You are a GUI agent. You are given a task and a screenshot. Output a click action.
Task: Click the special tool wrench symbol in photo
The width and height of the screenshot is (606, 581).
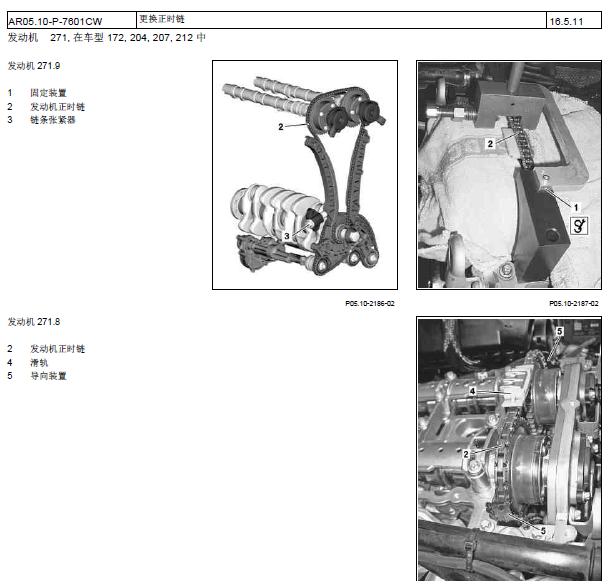pos(579,226)
